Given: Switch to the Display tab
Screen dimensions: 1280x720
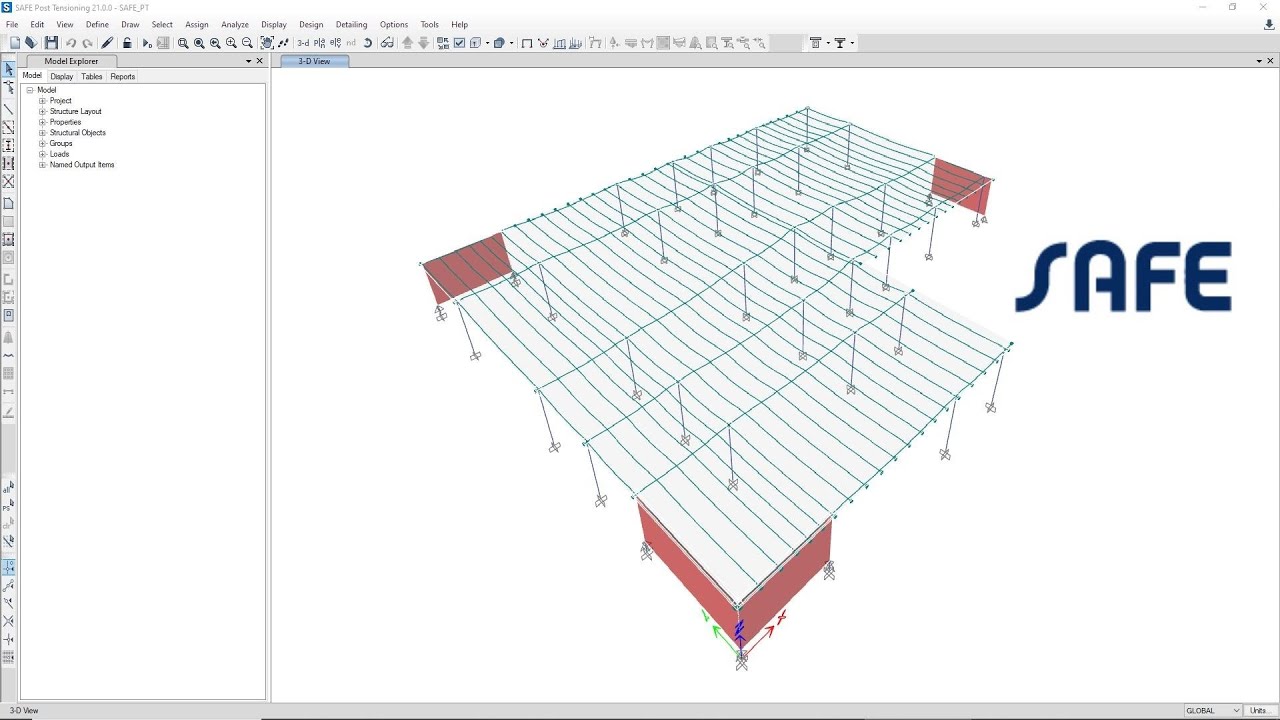Looking at the screenshot, I should 62,76.
